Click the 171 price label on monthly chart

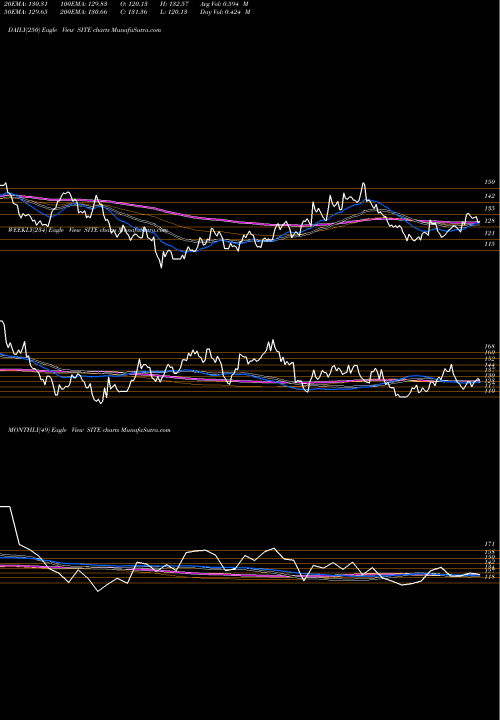coord(489,544)
